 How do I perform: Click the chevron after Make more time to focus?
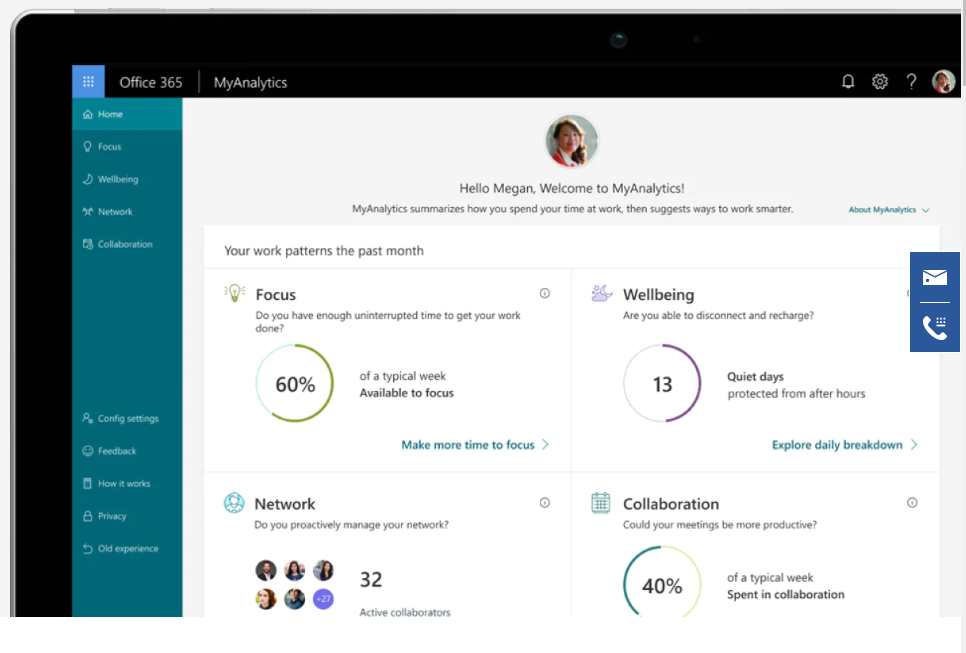click(x=545, y=445)
